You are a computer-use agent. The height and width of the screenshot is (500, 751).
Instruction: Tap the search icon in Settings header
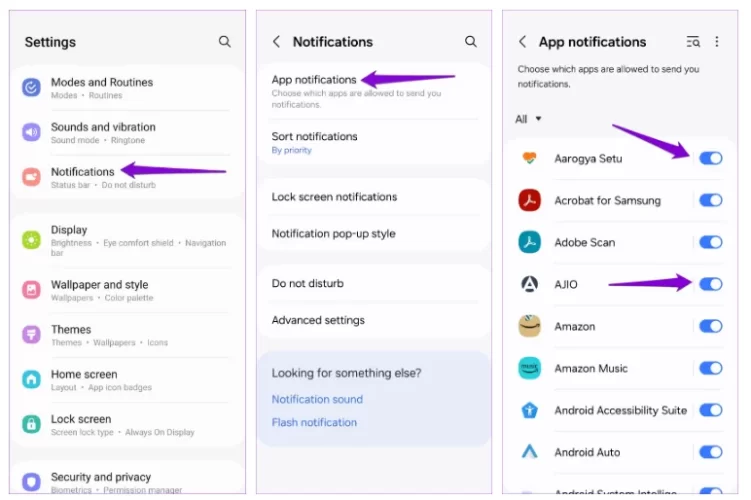point(225,42)
